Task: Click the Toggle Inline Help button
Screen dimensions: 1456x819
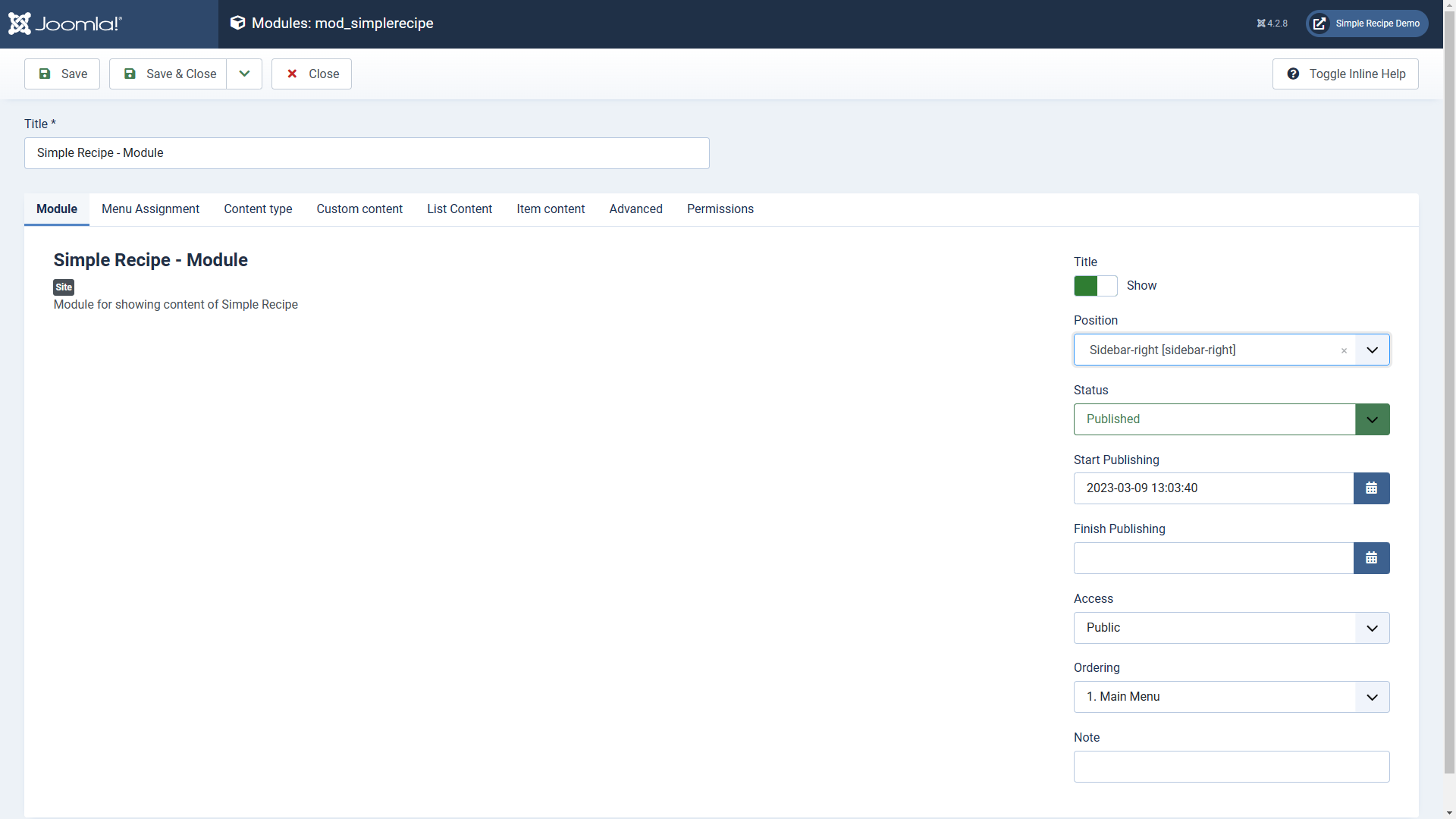Action: [1345, 74]
